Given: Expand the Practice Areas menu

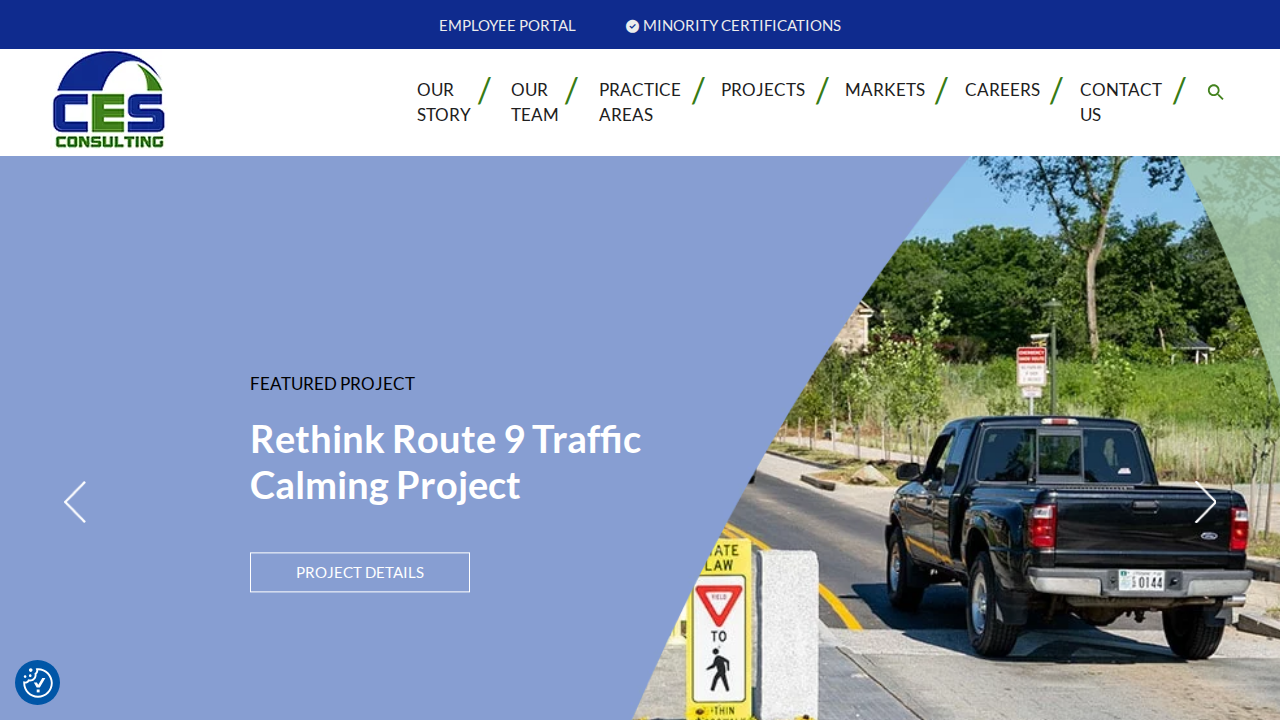Looking at the screenshot, I should tap(640, 102).
